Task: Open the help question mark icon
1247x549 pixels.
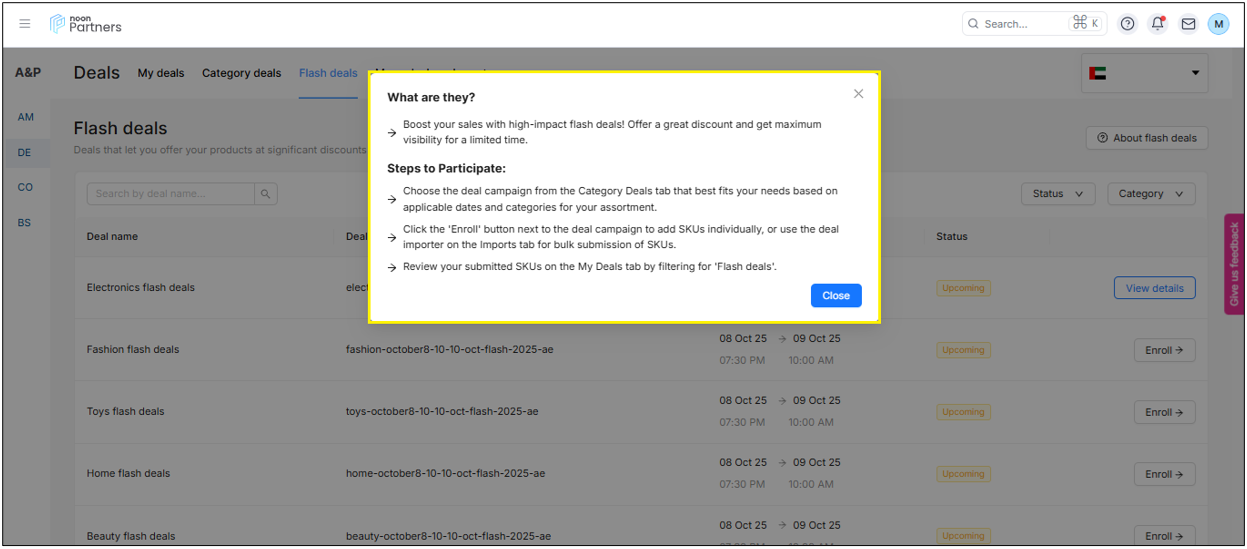Action: coord(1127,24)
